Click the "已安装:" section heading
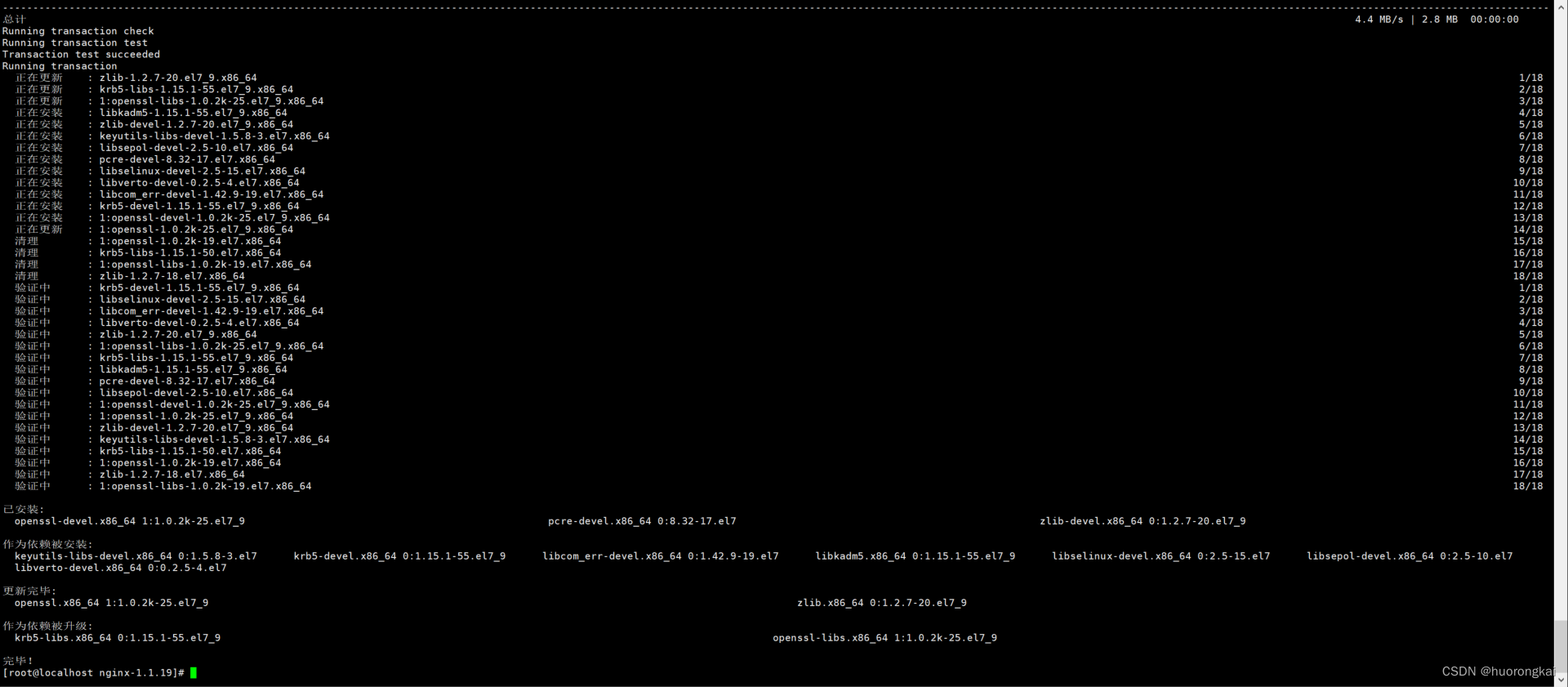Image resolution: width=1568 pixels, height=687 pixels. (23, 509)
